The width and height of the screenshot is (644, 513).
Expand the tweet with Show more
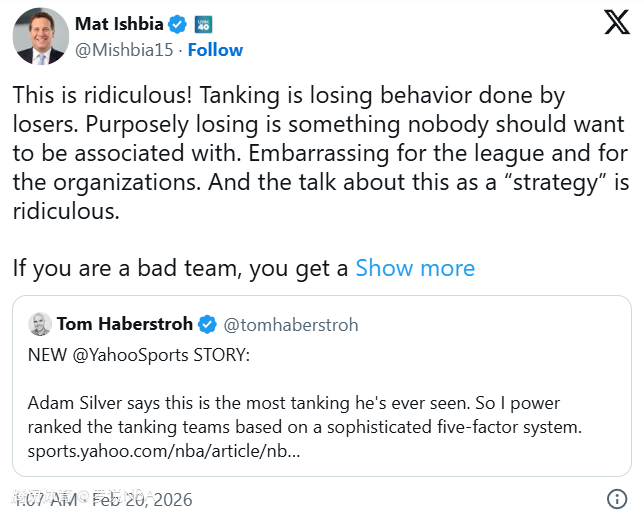pos(415,268)
